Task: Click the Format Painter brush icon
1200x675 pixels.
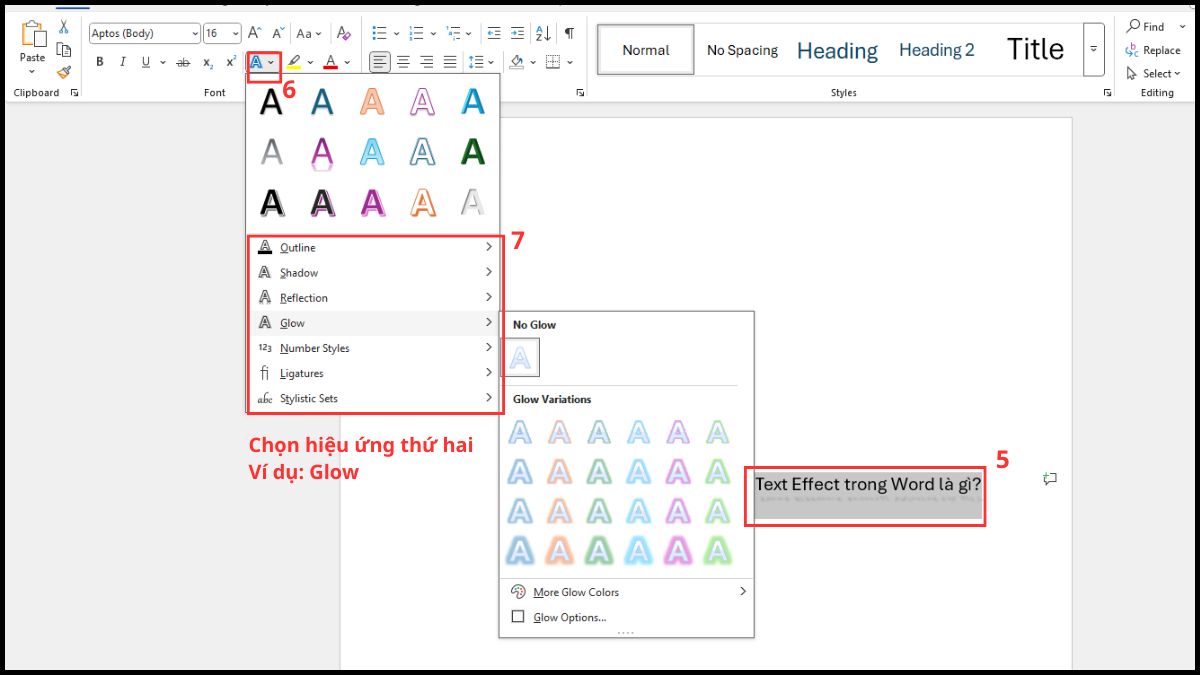Action: coord(64,72)
